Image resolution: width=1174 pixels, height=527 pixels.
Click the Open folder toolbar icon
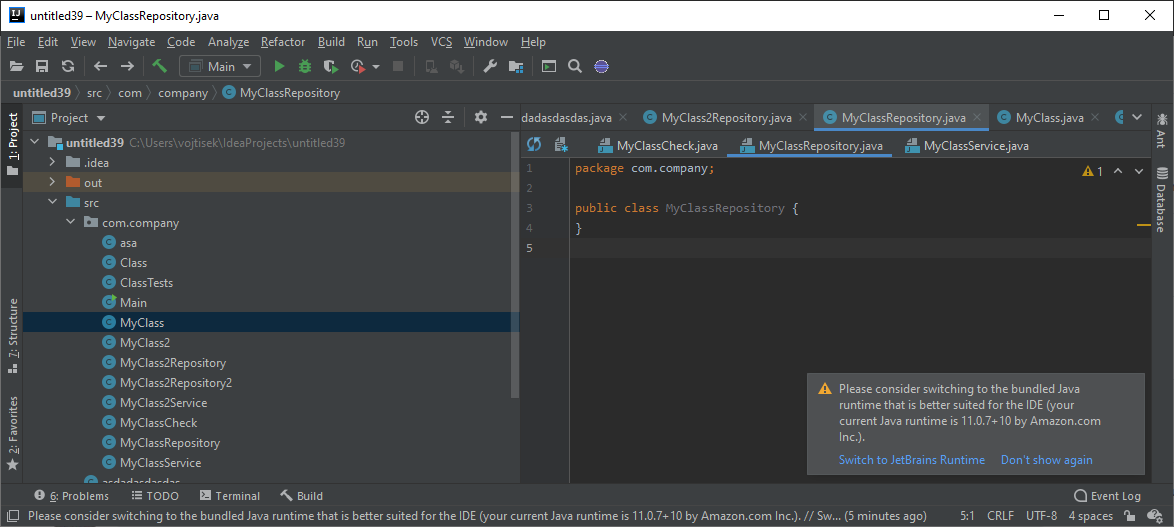[x=16, y=67]
